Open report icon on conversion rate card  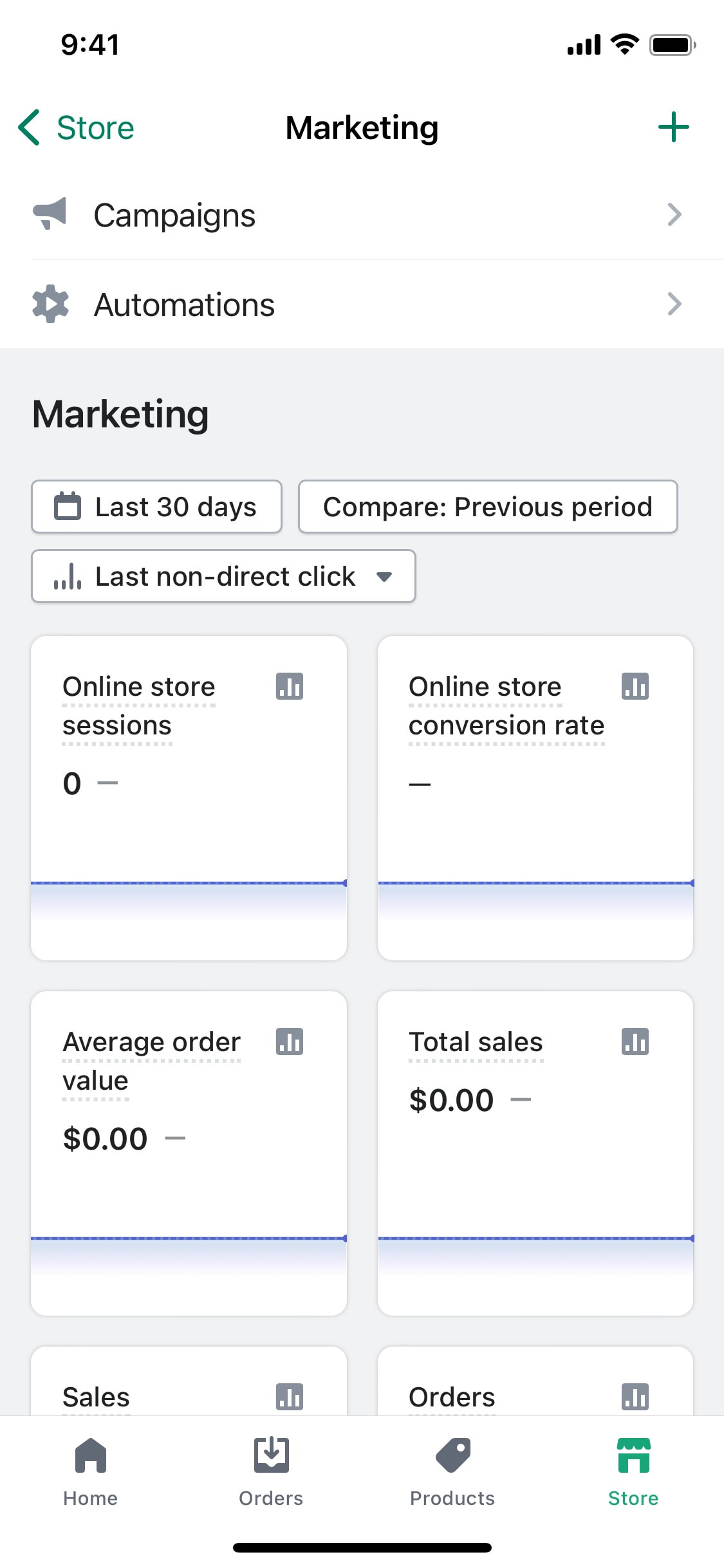point(635,686)
